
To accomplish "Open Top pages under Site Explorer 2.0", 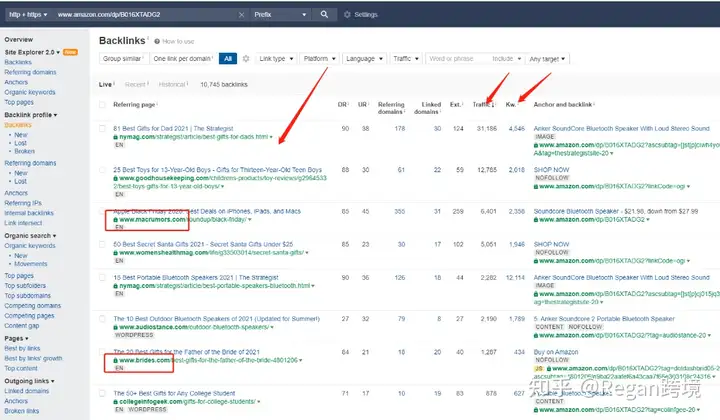I will 19,102.
